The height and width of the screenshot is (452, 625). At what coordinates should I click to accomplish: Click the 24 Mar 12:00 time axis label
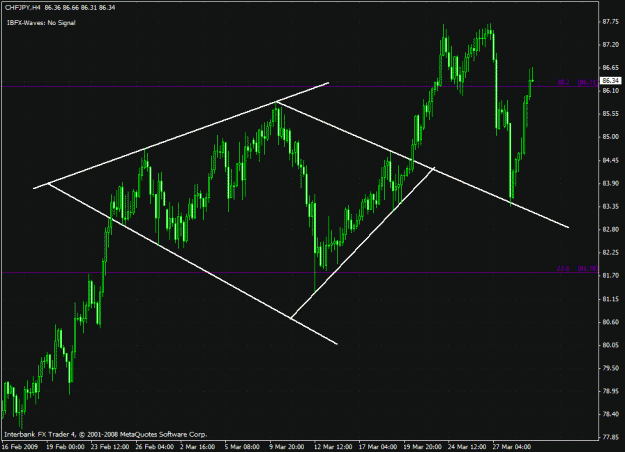point(467,446)
